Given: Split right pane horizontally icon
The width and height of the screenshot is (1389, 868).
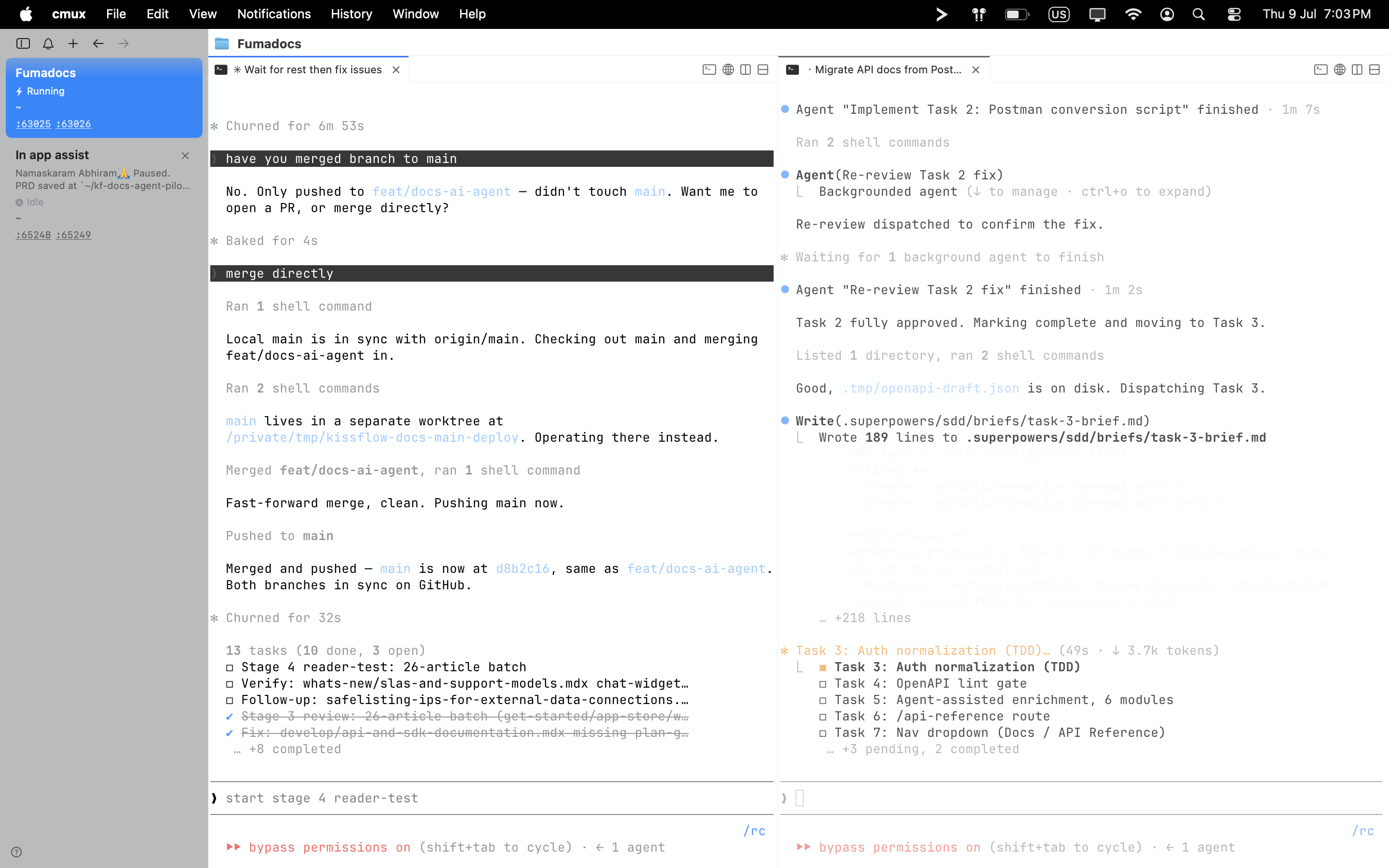Looking at the screenshot, I should [1375, 69].
